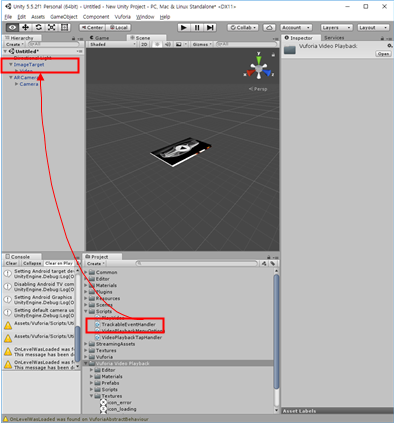Click the Console Clear button
394x423 pixels.
(x=11, y=263)
